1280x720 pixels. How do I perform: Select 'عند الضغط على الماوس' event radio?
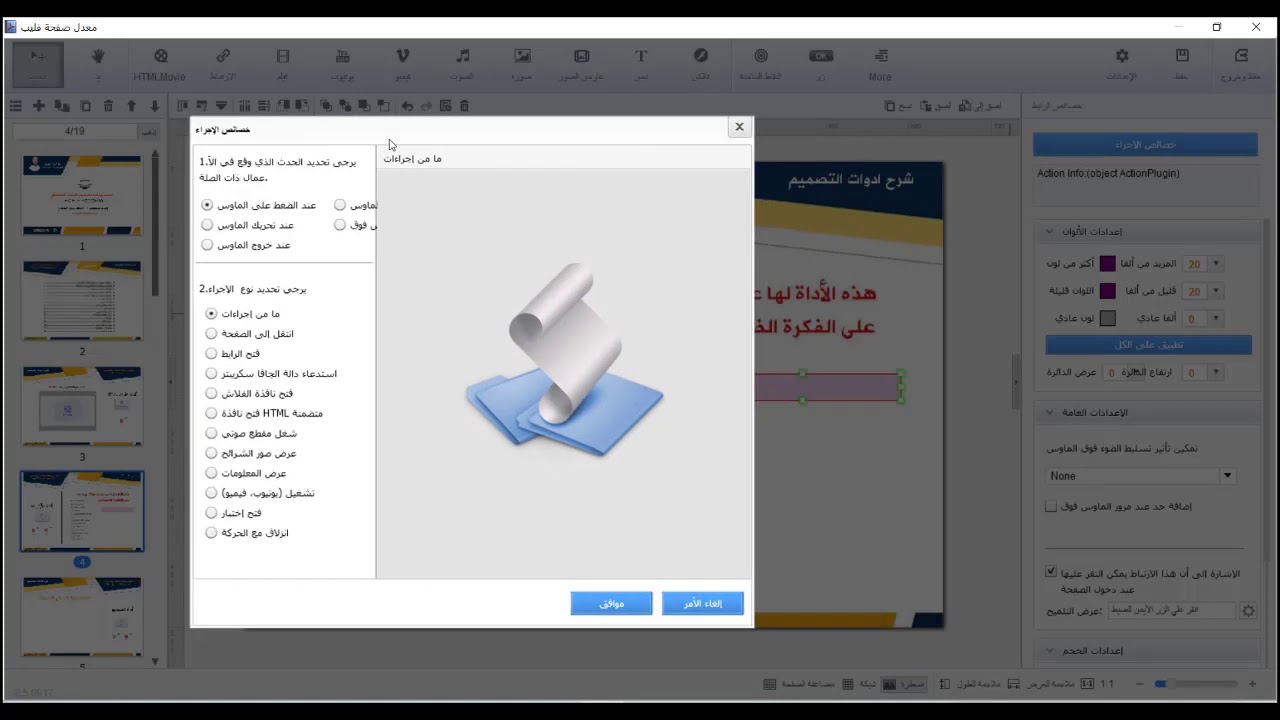coord(207,205)
